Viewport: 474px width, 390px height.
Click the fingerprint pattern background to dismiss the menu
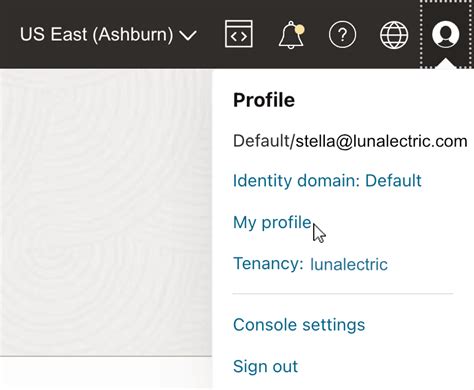106,212
